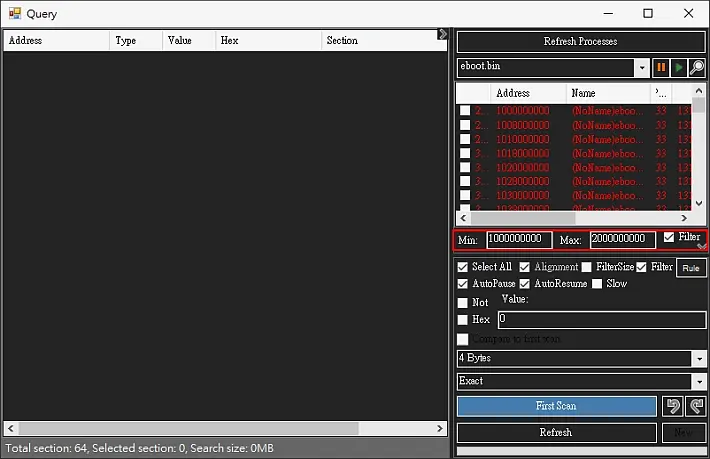Click up arrow of section list scrollbar
710x459 pixels.
click(699, 91)
